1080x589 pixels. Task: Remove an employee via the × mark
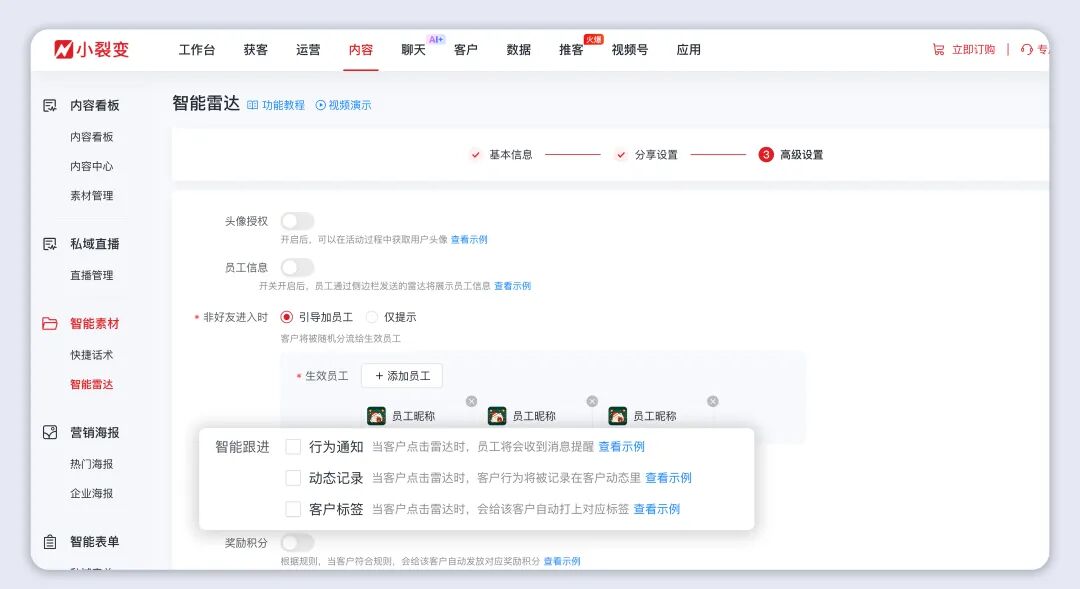click(x=472, y=399)
